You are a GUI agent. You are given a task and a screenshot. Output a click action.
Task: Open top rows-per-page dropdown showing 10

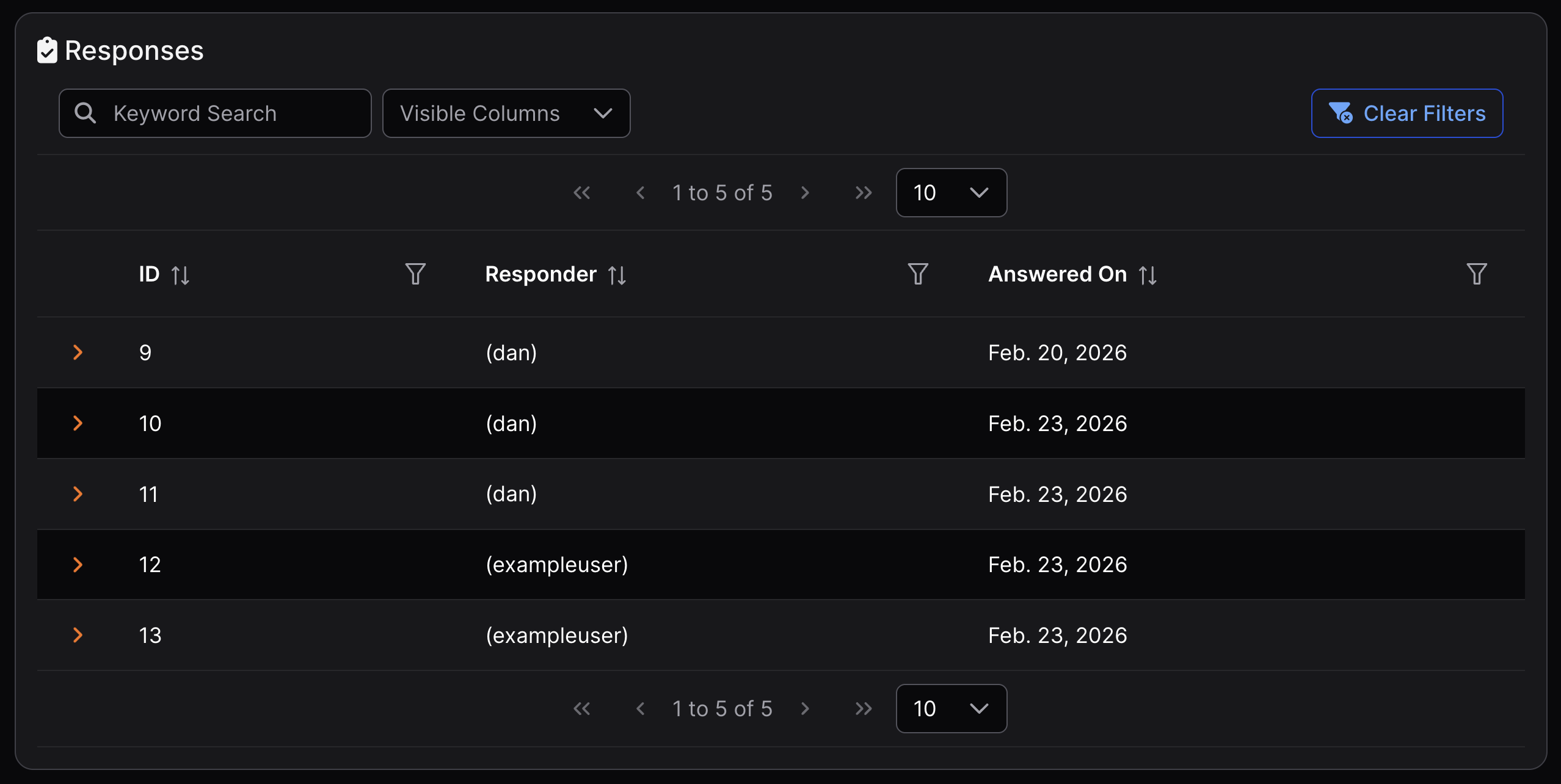click(x=951, y=193)
